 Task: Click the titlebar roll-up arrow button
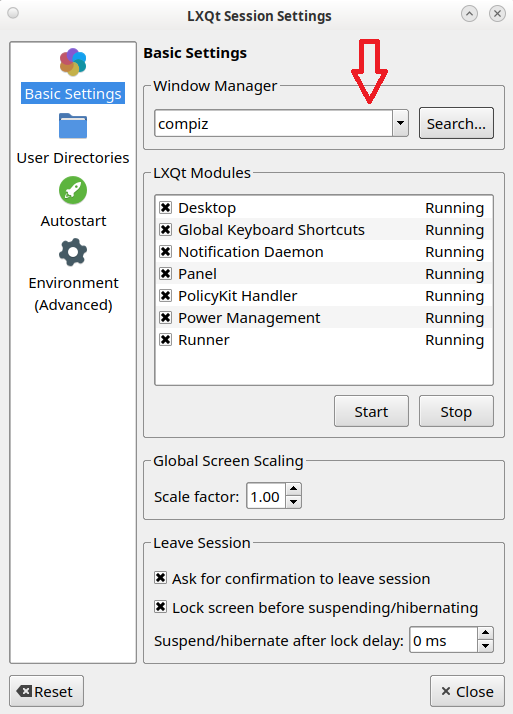pos(469,14)
